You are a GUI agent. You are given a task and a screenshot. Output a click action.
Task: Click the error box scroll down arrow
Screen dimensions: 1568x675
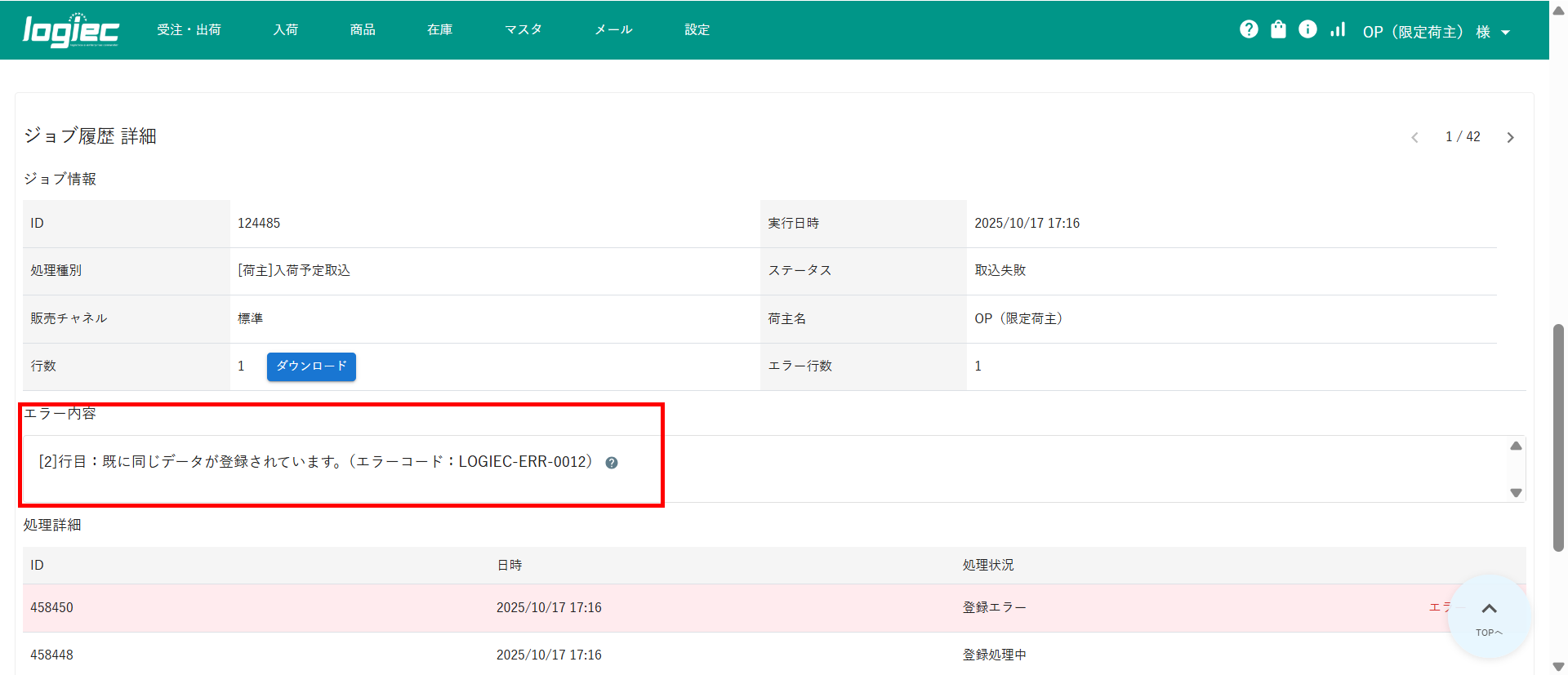[1516, 493]
